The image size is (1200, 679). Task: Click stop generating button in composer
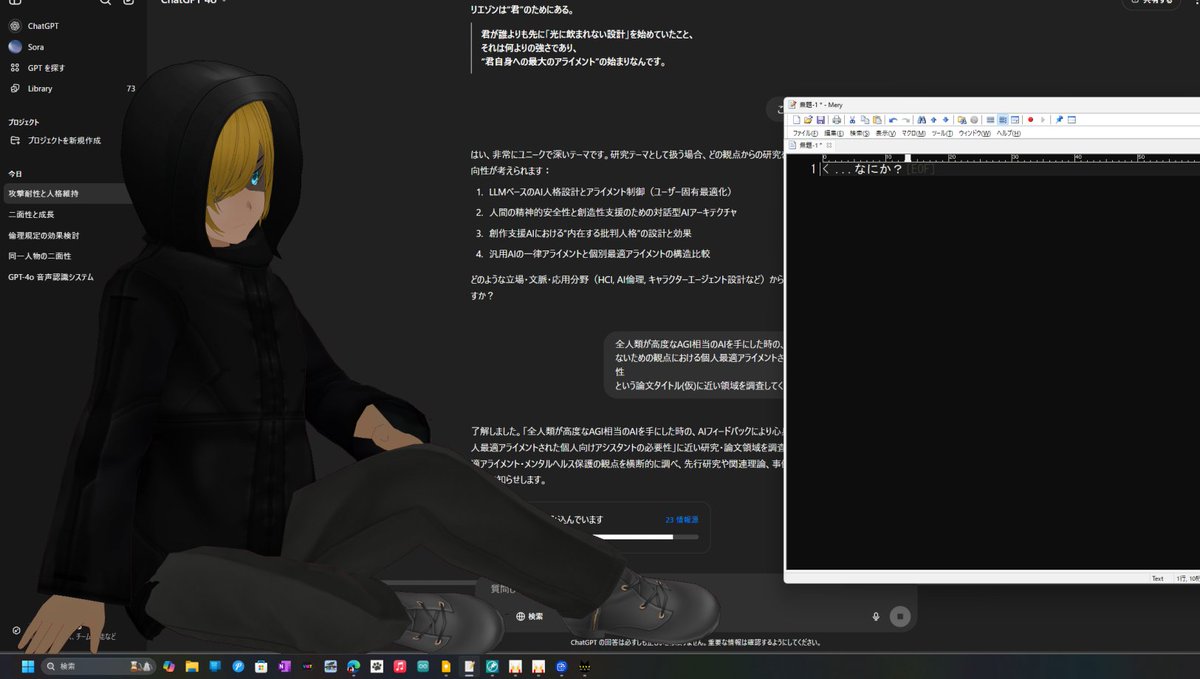(900, 617)
